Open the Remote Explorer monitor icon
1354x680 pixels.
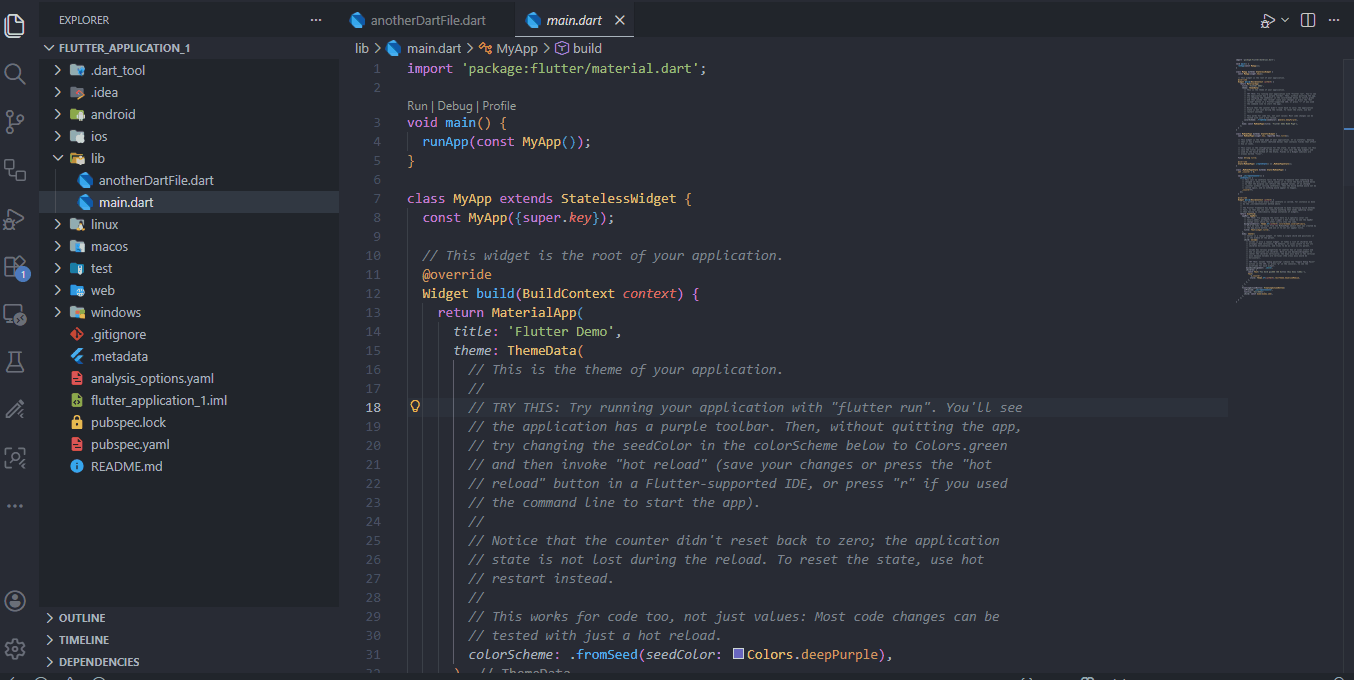pos(15,315)
